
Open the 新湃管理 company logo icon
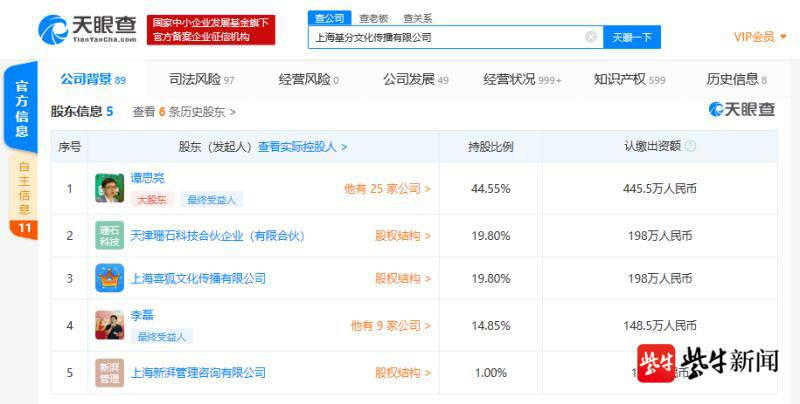[109, 373]
